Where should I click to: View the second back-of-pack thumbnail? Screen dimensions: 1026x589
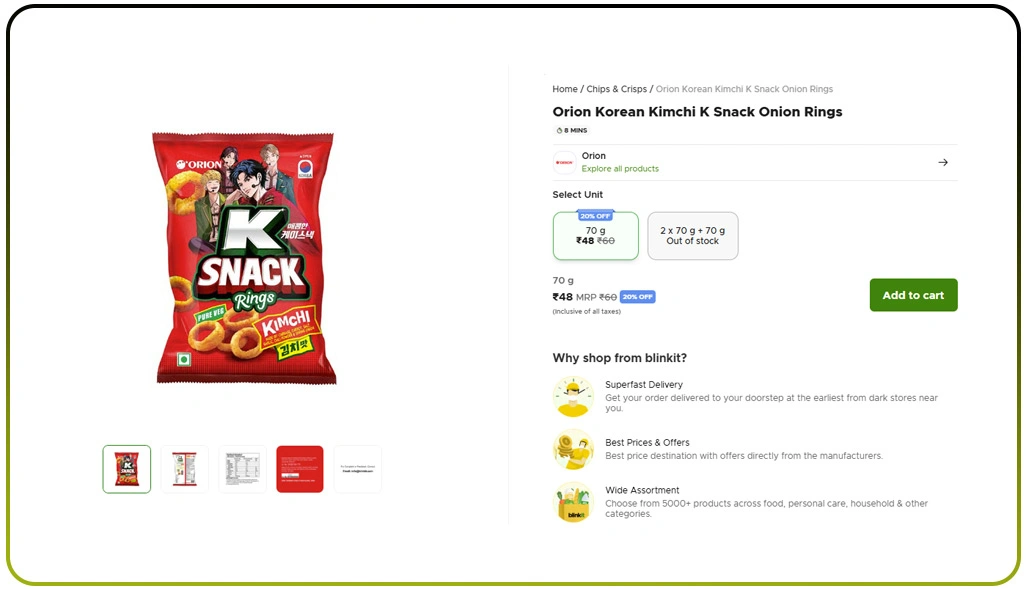[x=185, y=469]
